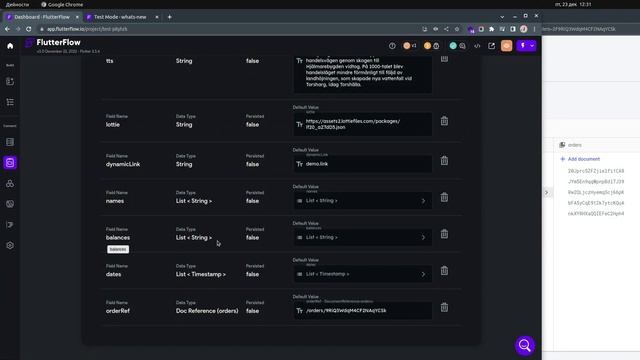Open the Activities menu in top bar

tap(17, 4)
